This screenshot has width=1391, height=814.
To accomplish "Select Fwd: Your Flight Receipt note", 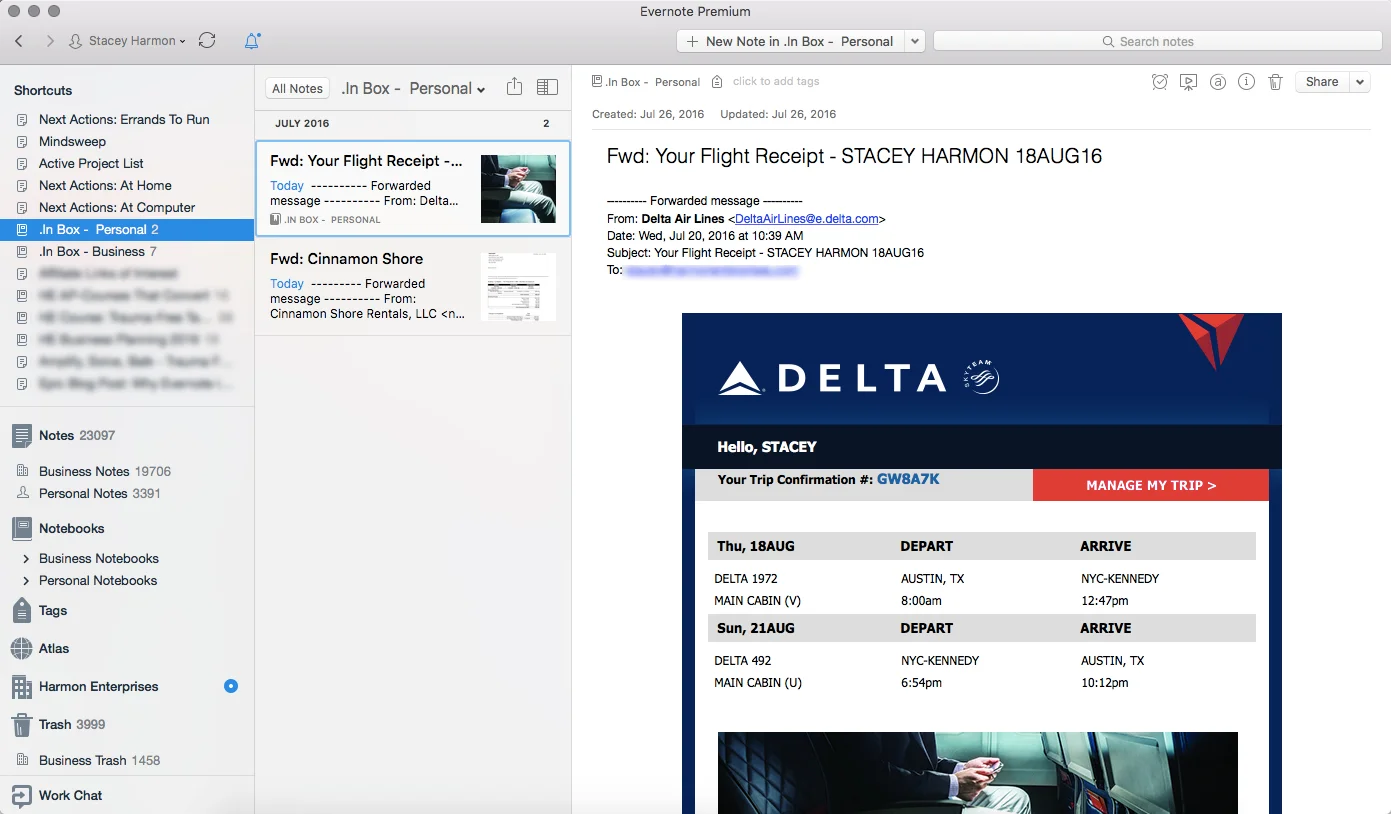I will (413, 189).
